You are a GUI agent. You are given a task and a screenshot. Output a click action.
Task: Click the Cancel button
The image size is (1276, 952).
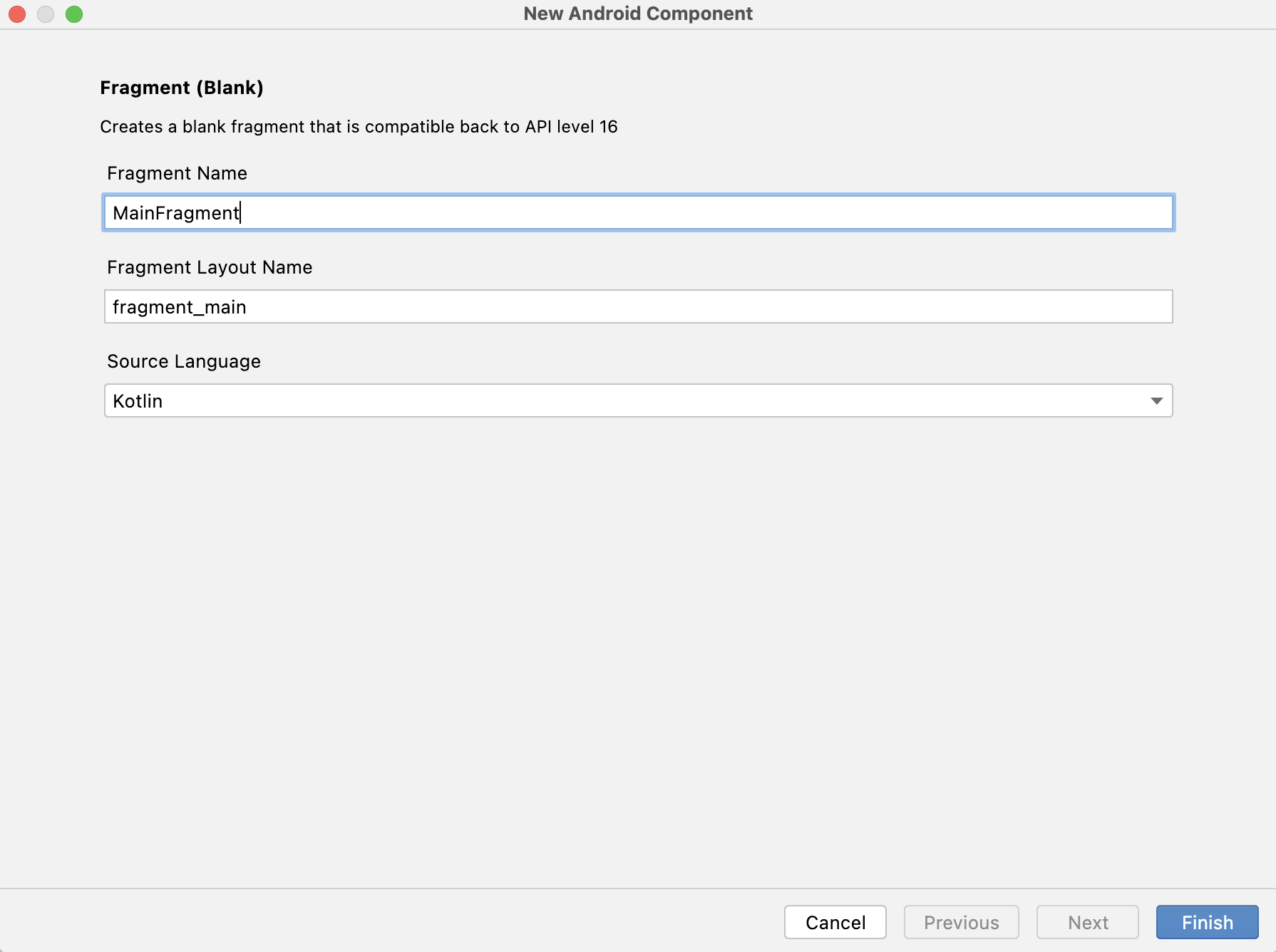click(835, 922)
